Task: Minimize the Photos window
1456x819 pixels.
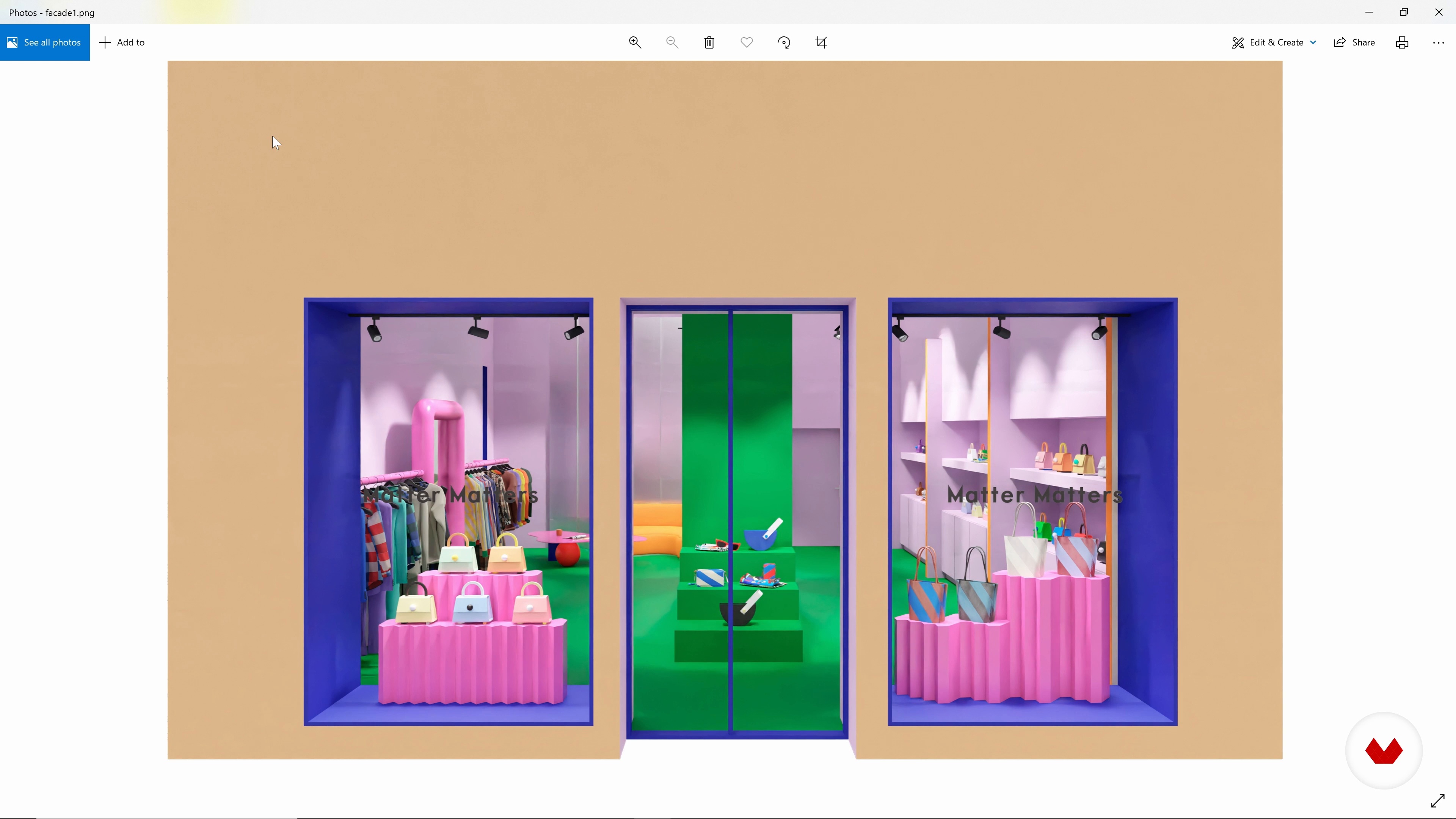Action: click(x=1369, y=12)
